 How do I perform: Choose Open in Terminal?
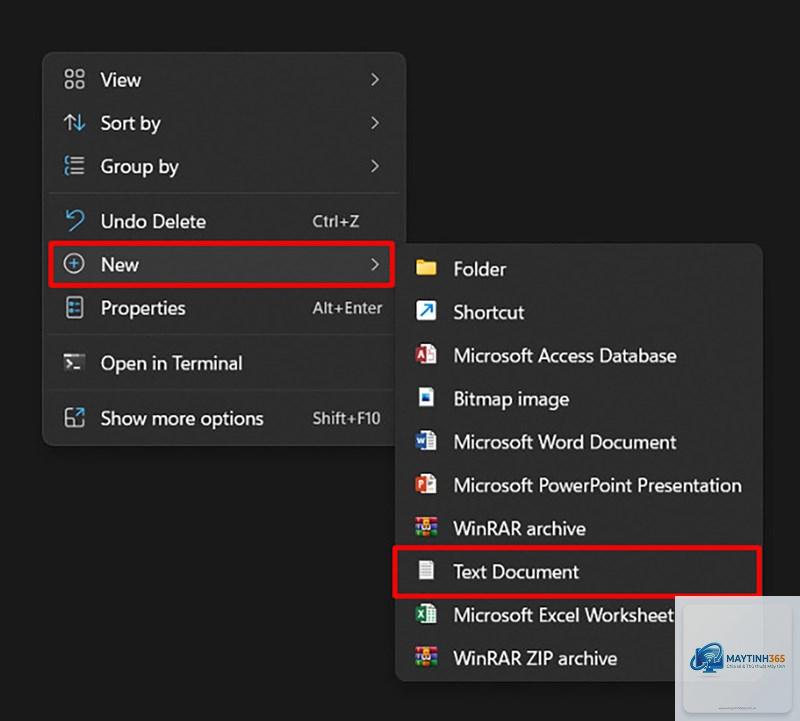click(x=223, y=363)
